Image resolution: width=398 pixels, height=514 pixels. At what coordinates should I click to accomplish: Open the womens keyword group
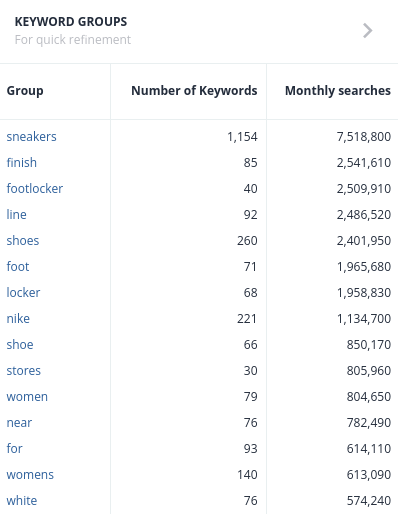pyautogui.click(x=30, y=475)
